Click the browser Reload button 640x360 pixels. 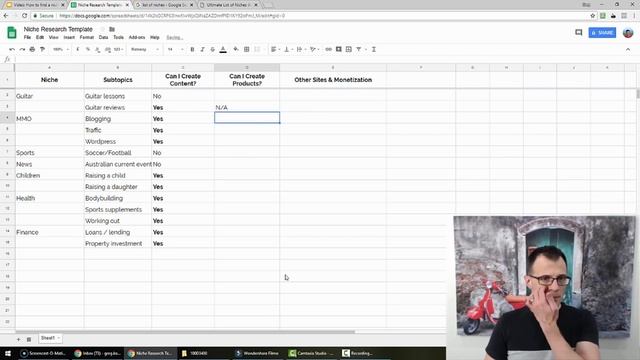24,16
